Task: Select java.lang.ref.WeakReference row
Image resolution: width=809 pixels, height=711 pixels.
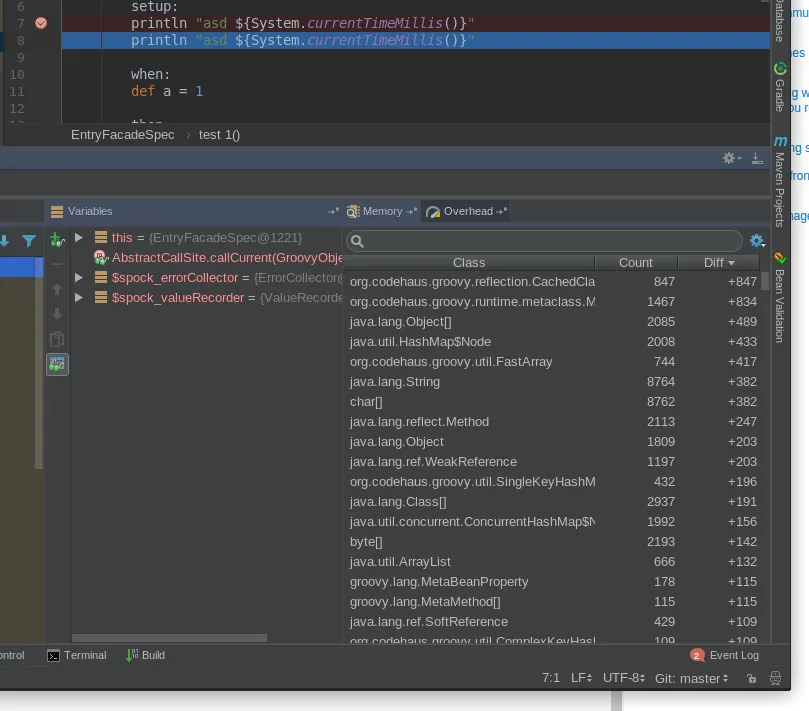Action: pos(553,462)
